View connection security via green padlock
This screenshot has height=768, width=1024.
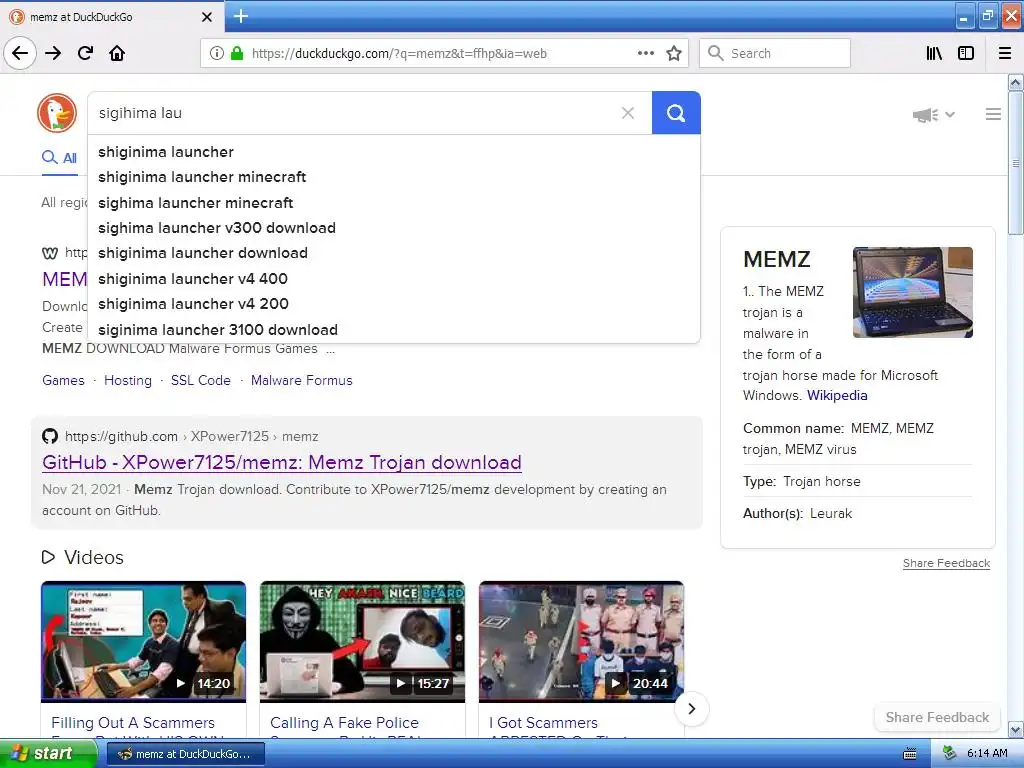(x=236, y=53)
